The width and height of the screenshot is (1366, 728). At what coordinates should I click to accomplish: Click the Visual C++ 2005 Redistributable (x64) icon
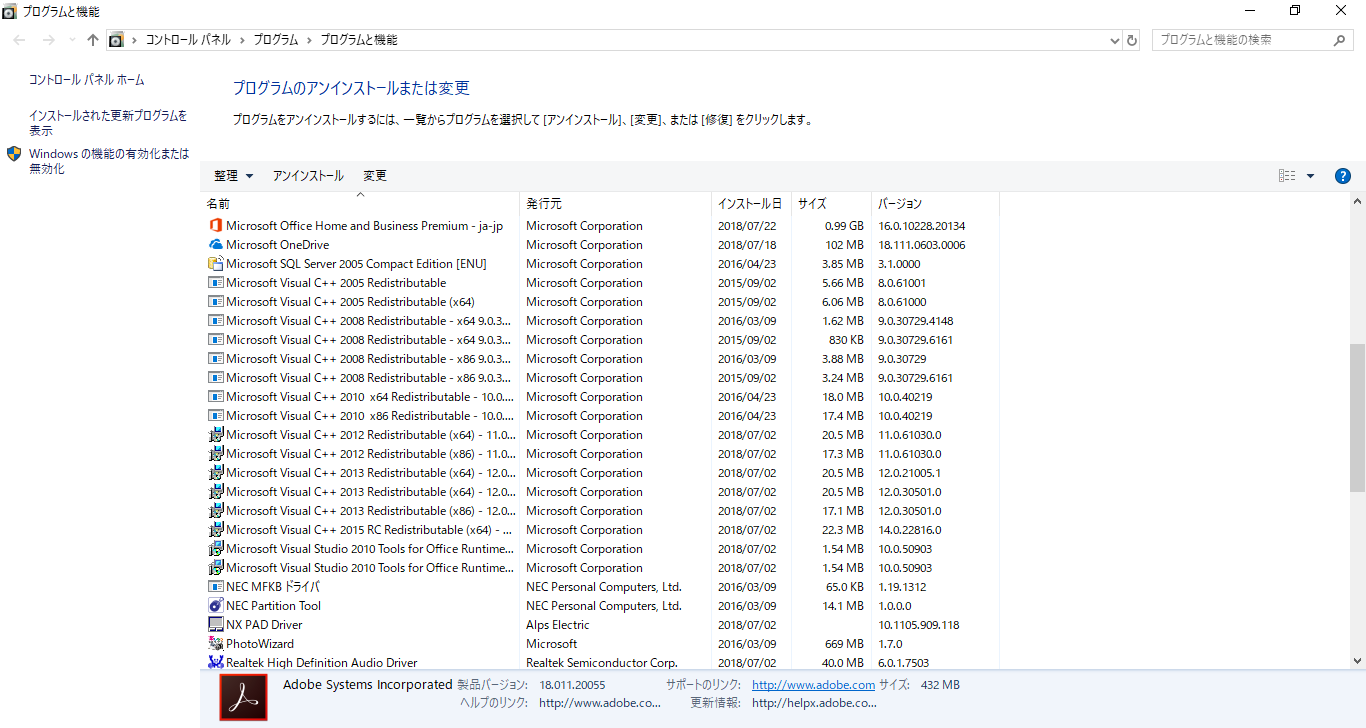click(x=215, y=302)
